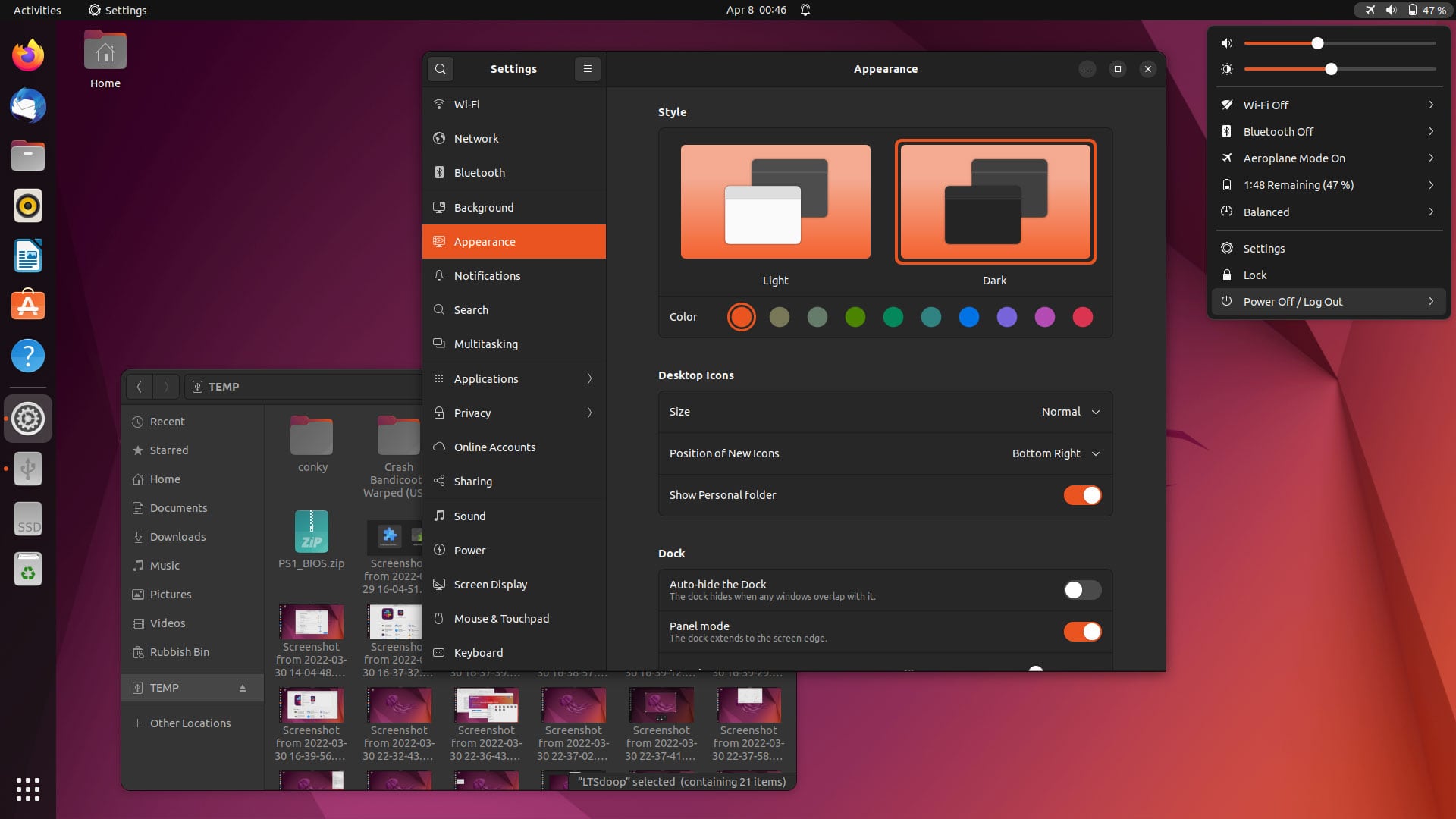This screenshot has width=1456, height=819.
Task: Select the Dark style preview
Action: [995, 201]
